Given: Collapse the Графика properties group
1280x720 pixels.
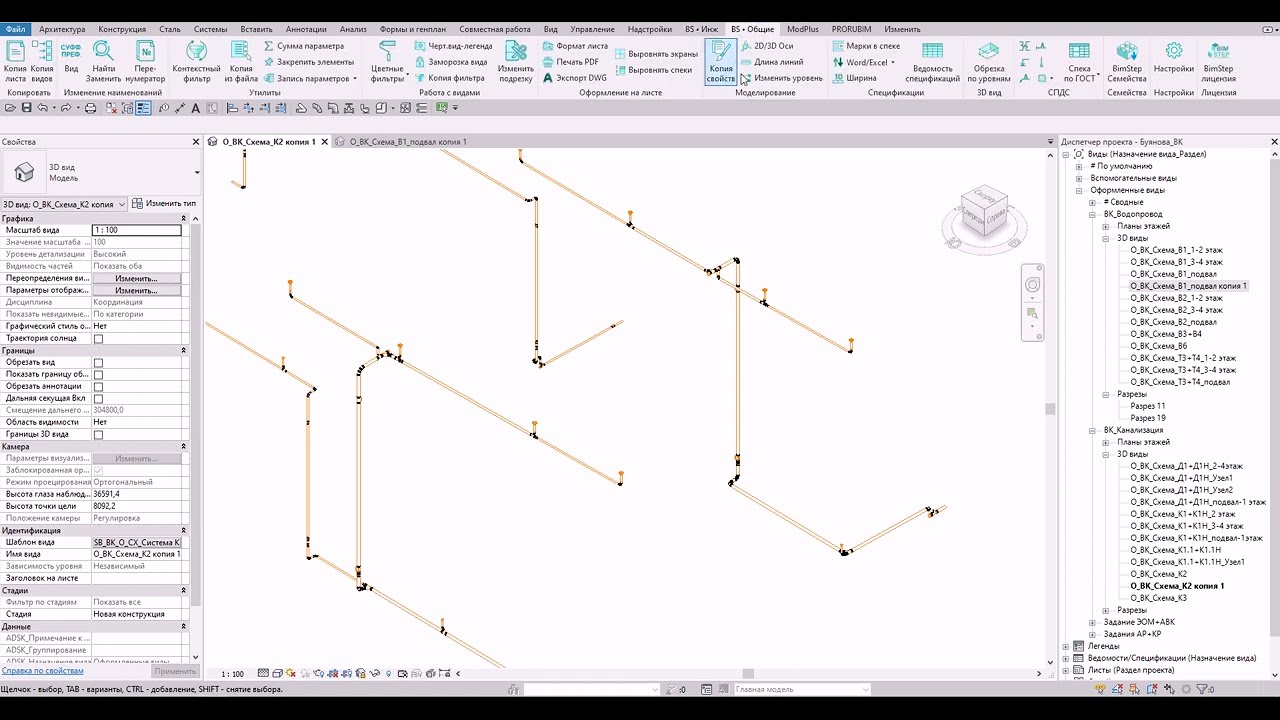Looking at the screenshot, I should (184, 218).
